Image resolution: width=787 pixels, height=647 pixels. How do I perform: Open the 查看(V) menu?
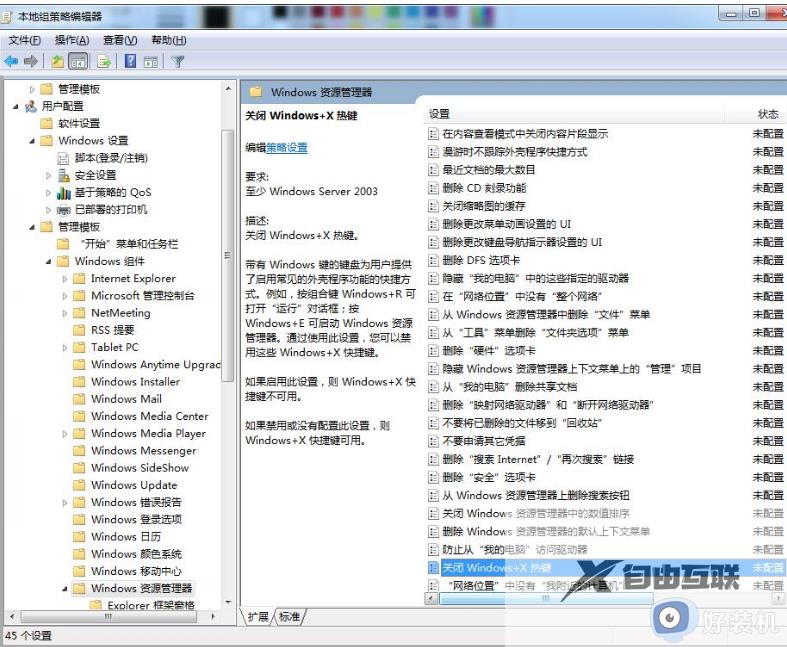[x=120, y=40]
